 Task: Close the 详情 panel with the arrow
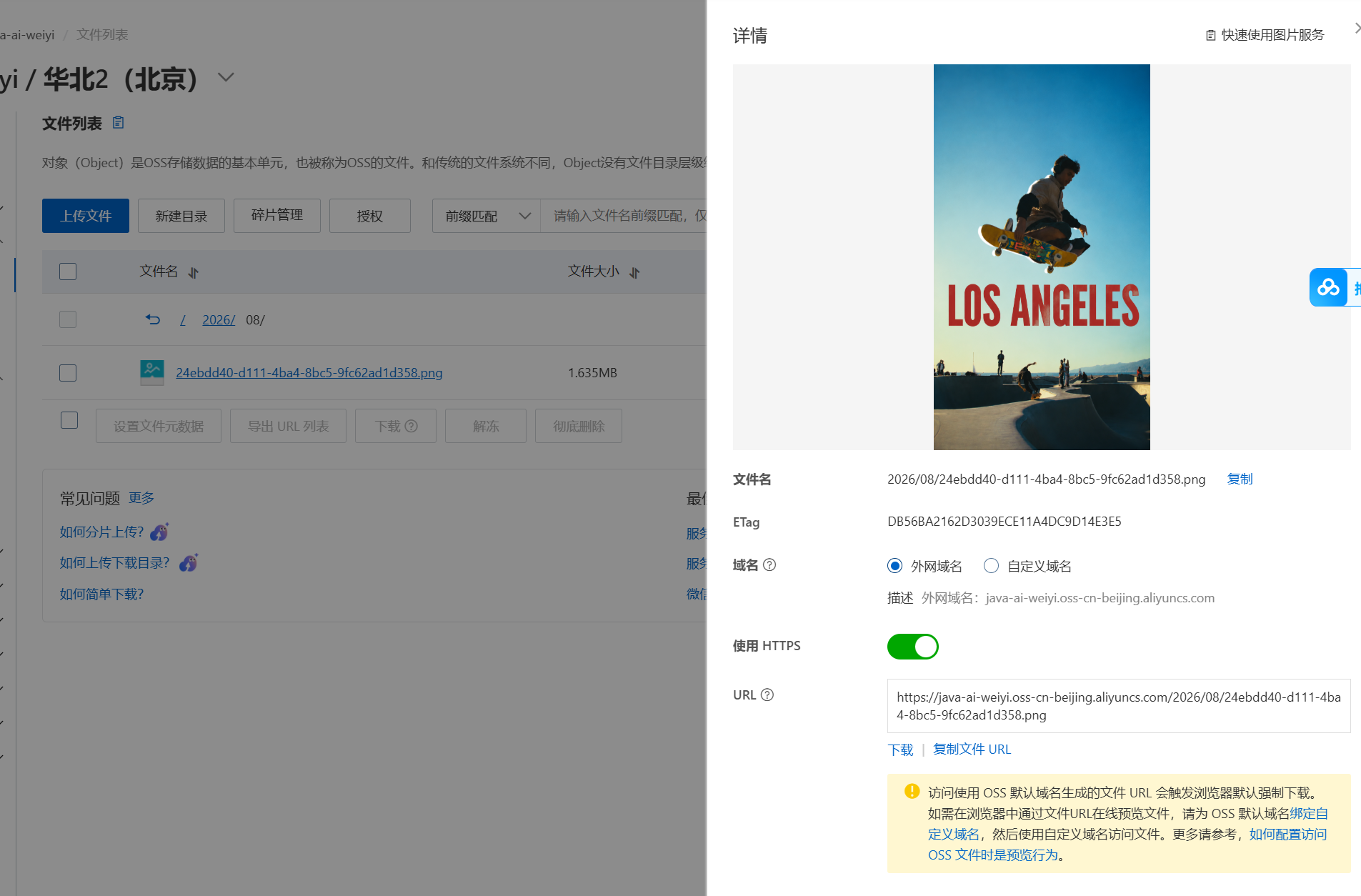pos(1357,29)
